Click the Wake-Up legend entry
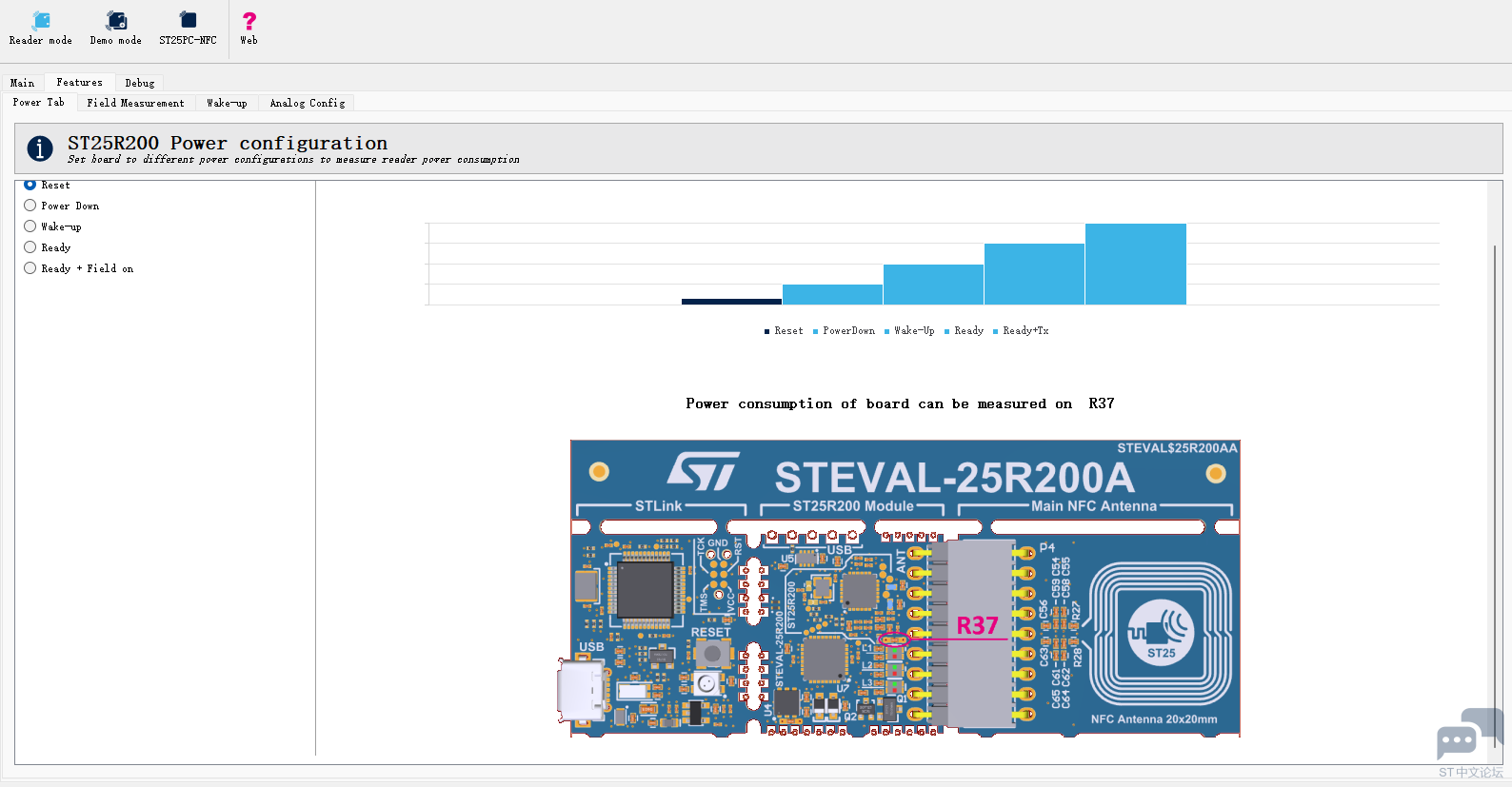 pos(909,331)
